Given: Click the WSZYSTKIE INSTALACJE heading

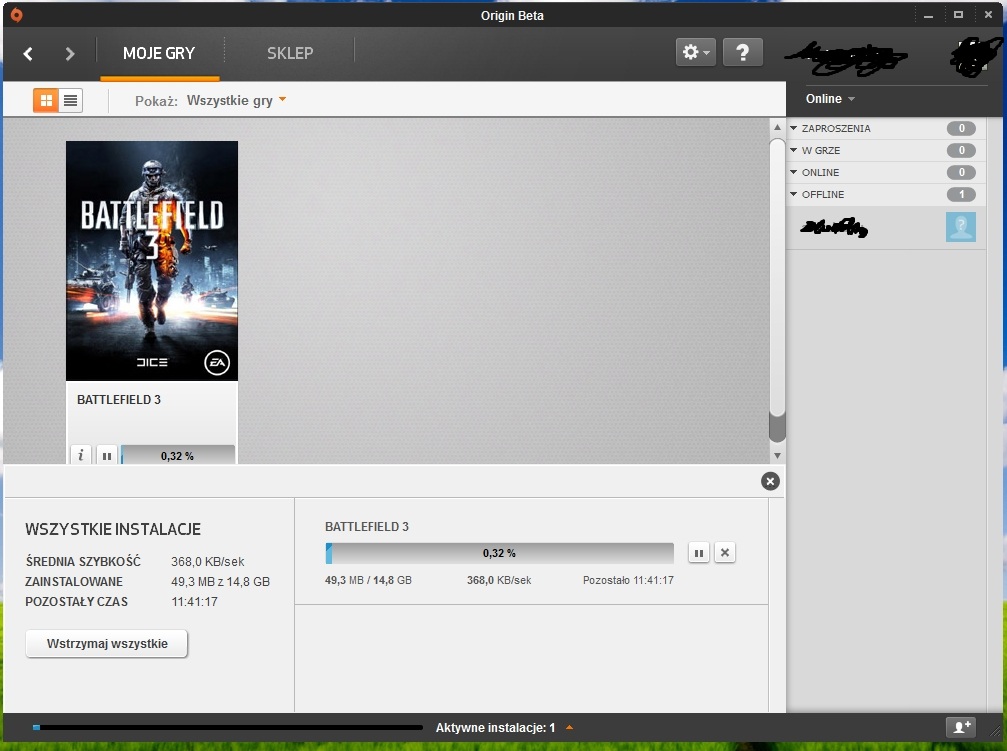Looking at the screenshot, I should click(x=113, y=529).
